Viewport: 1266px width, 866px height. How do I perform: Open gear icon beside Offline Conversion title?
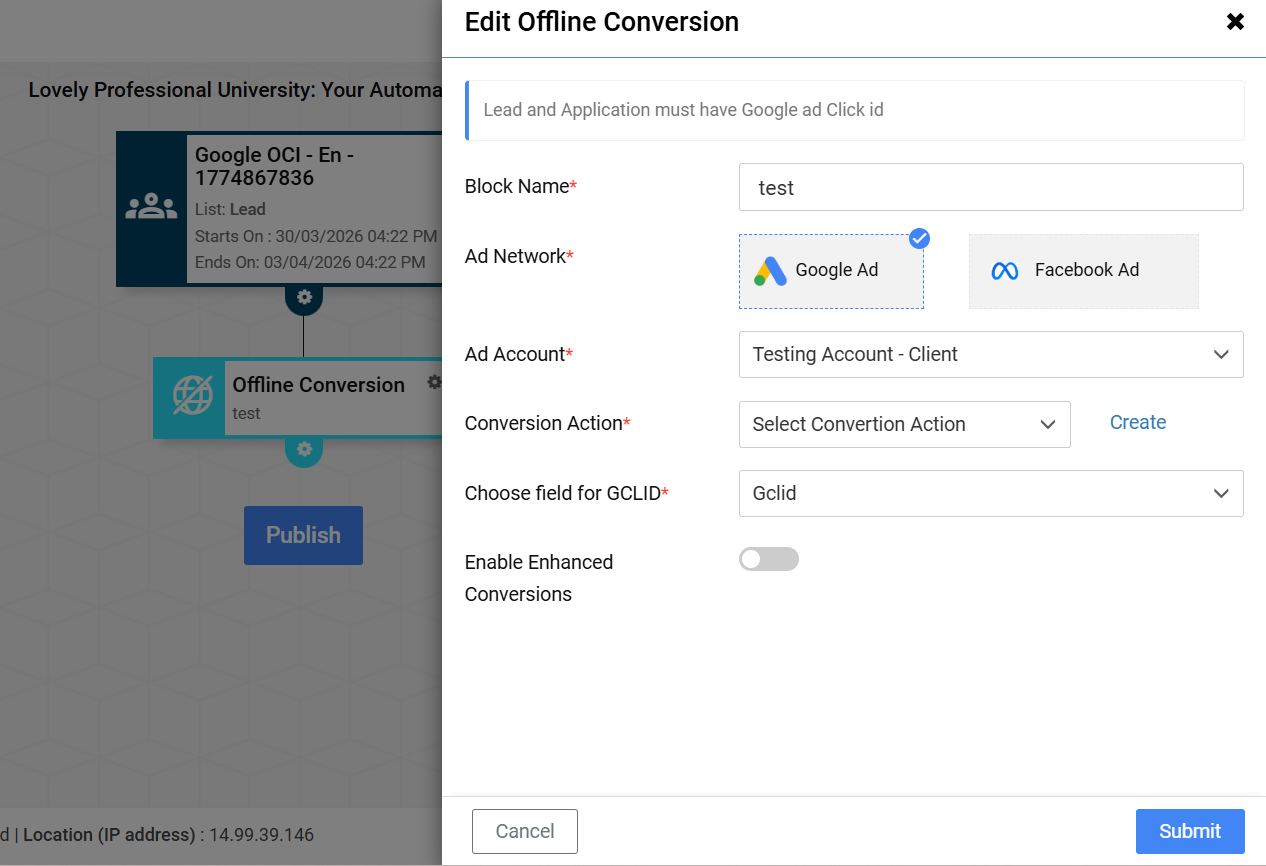click(x=434, y=382)
